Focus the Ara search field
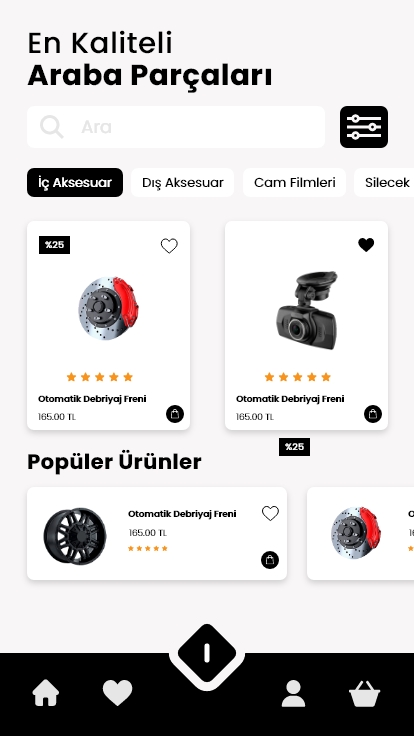Viewport: 414px width, 736px height. coord(176,127)
